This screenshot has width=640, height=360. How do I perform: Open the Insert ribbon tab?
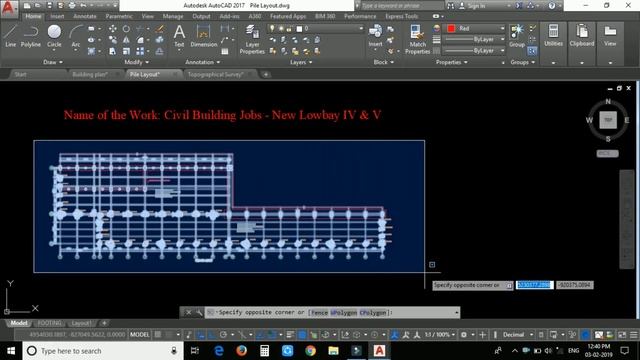click(x=57, y=16)
